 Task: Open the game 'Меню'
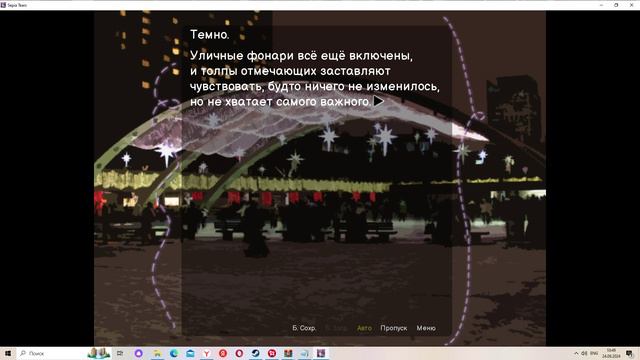point(426,328)
